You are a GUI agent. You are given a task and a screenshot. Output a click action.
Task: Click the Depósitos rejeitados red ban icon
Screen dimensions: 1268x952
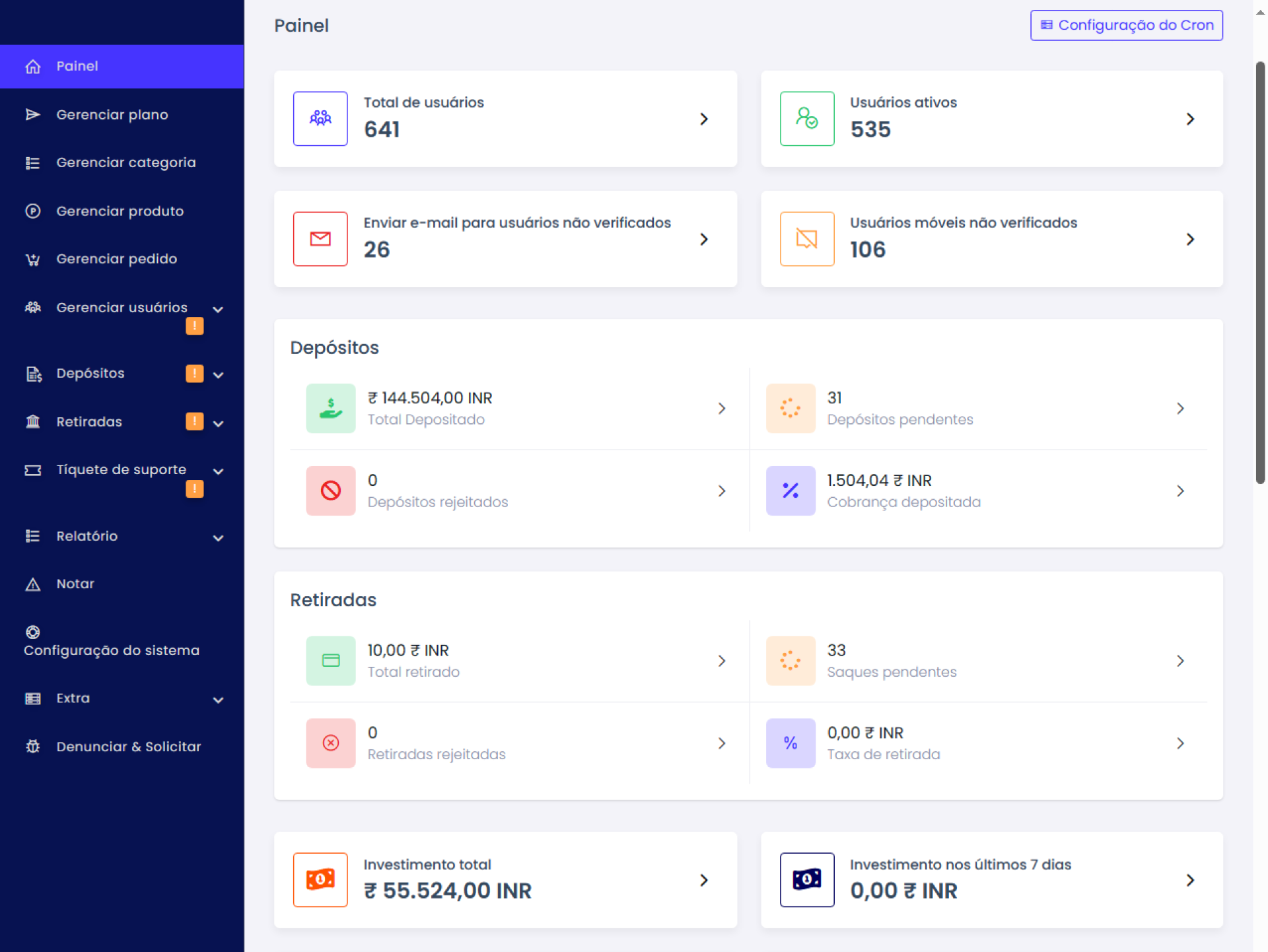[x=330, y=491]
